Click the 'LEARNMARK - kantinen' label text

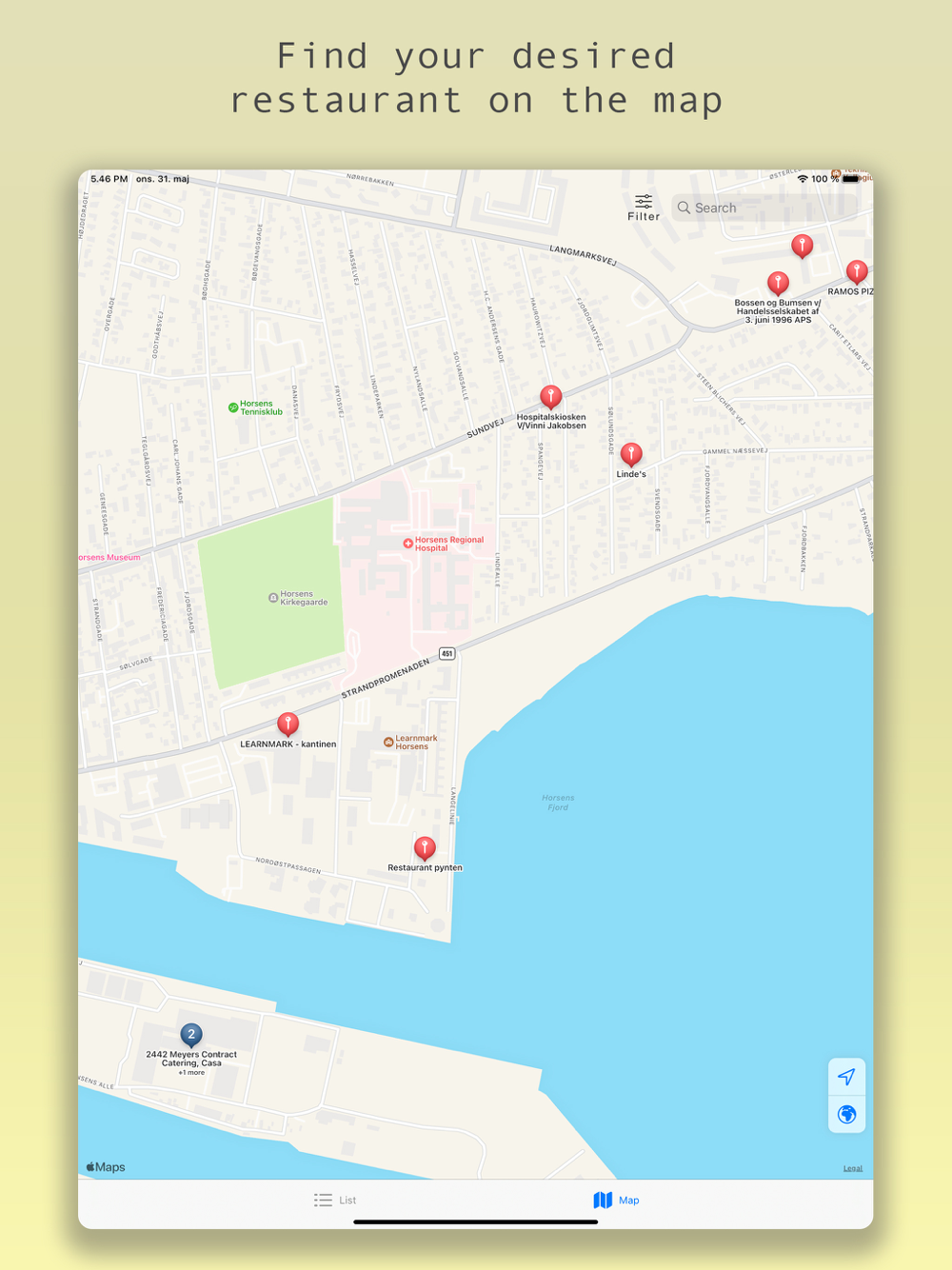click(x=288, y=744)
